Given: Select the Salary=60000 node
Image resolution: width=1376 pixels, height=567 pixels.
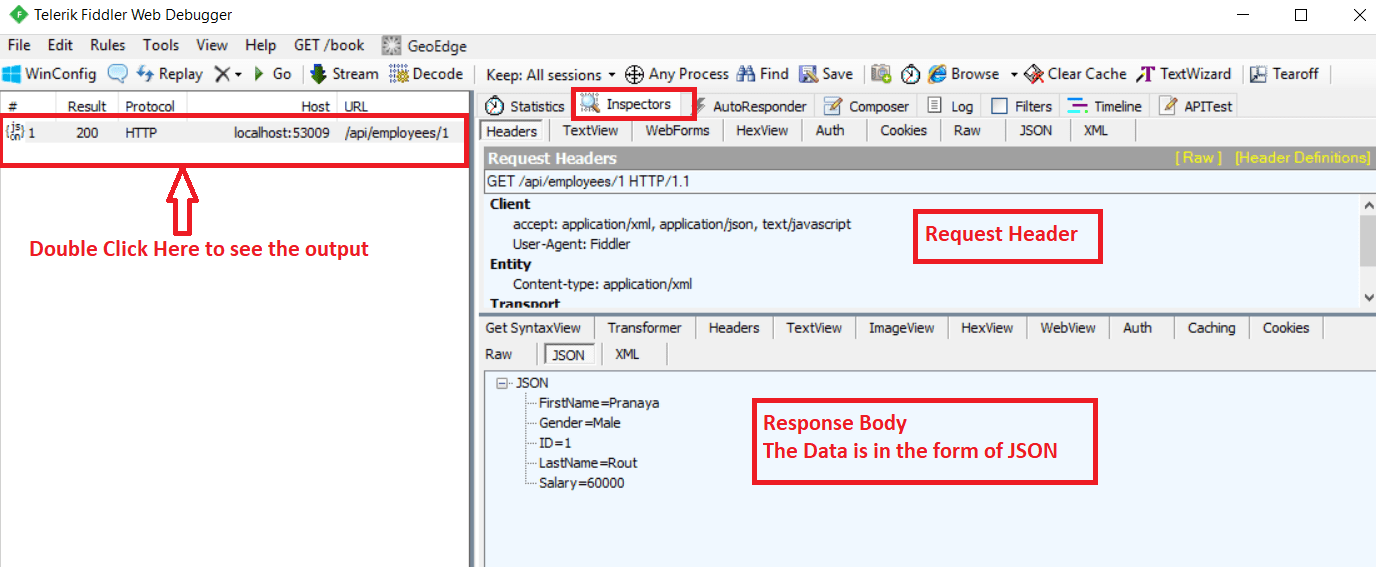Looking at the screenshot, I should pos(581,483).
